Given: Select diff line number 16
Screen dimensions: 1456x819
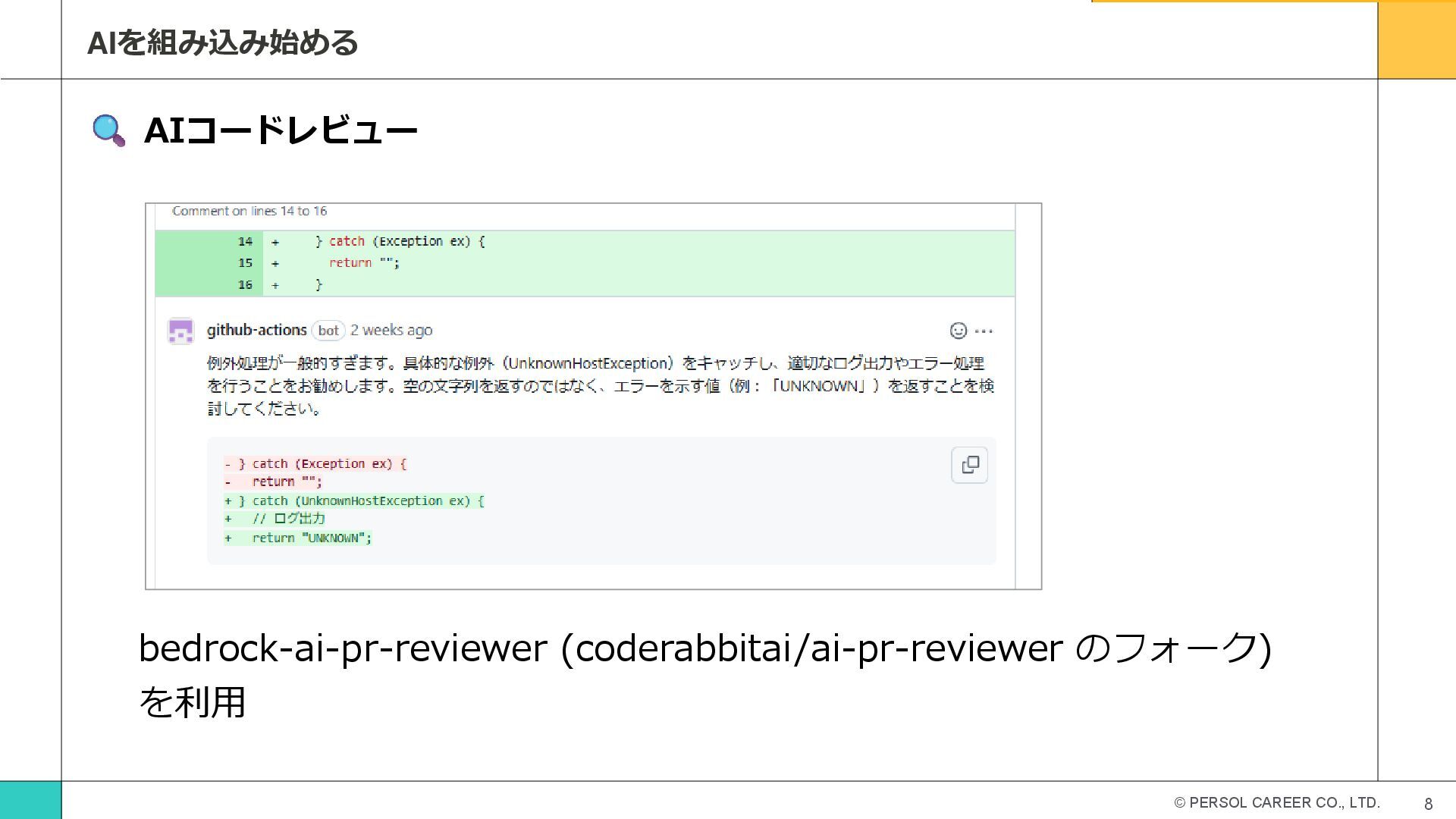Looking at the screenshot, I should click(245, 285).
